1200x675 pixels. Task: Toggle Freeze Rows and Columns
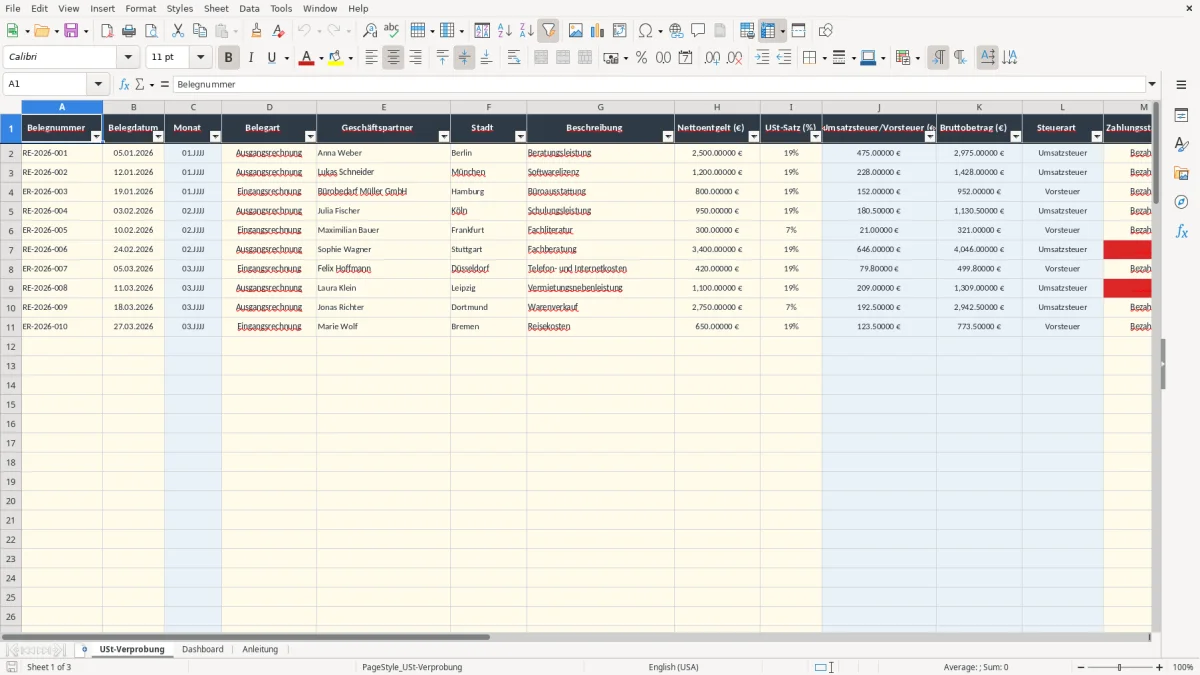coord(767,31)
